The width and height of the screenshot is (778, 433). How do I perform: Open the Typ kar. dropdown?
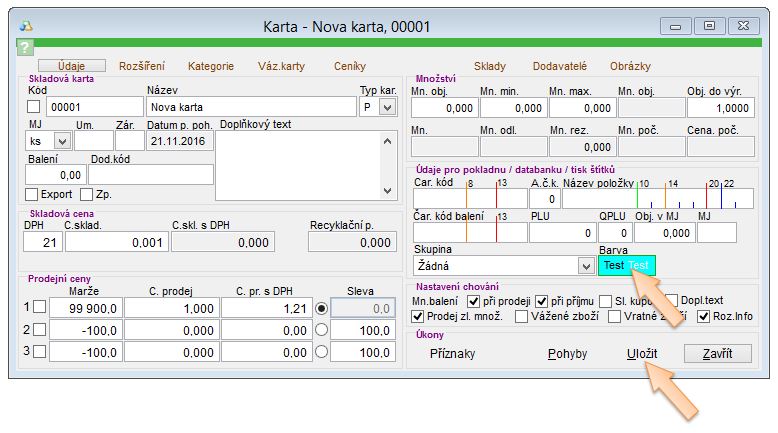388,107
